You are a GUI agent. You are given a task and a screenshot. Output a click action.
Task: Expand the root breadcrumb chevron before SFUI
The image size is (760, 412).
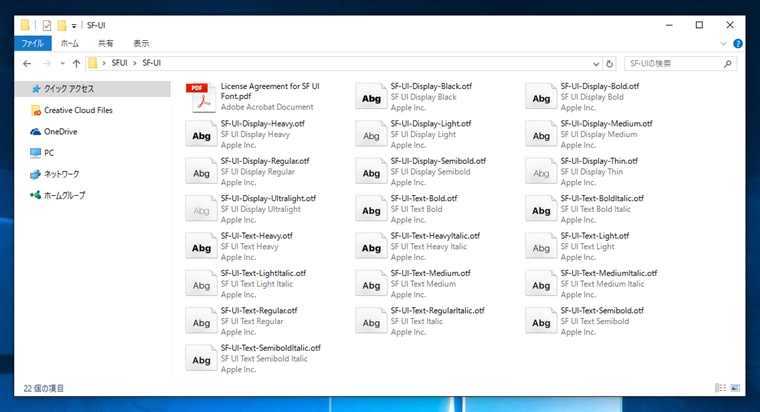104,63
